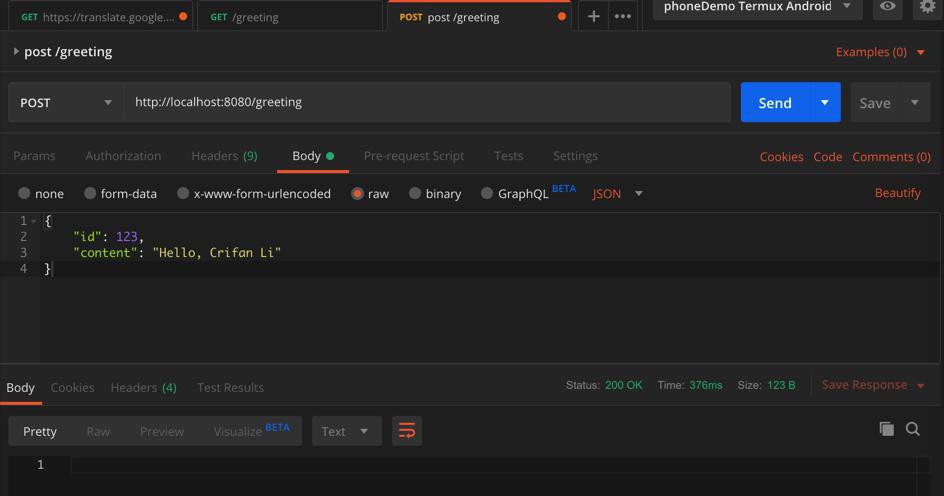This screenshot has height=496, width=944.
Task: Collapse the JSON object fold arrow on line 1
Action: 34,221
